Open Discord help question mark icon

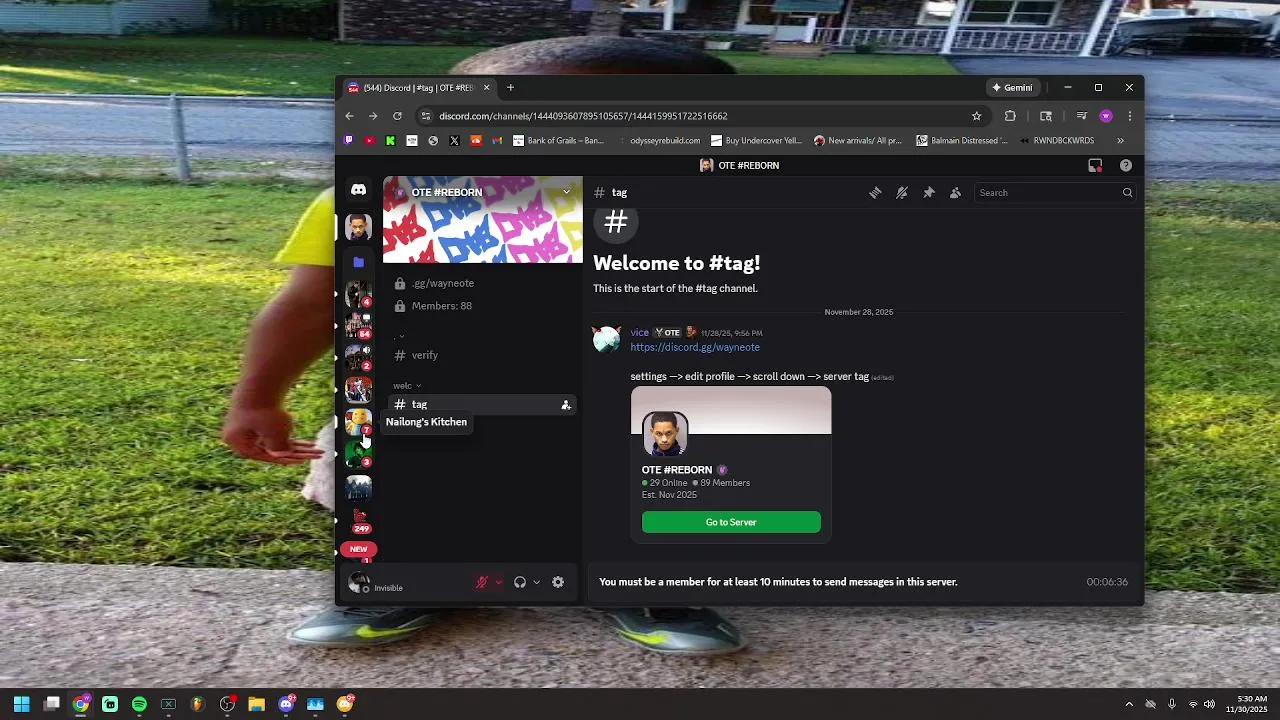point(1126,166)
